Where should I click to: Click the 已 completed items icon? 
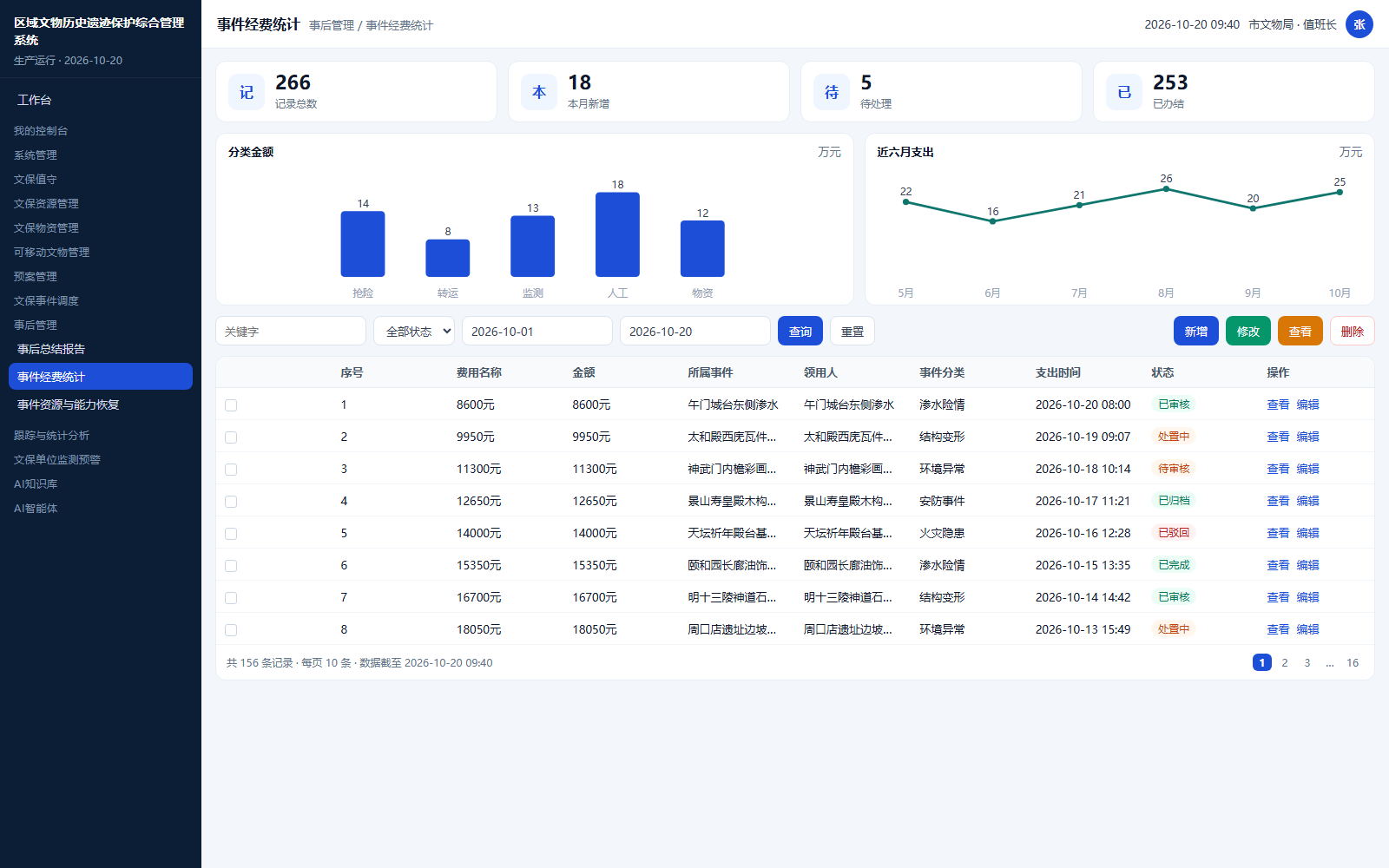pyautogui.click(x=1124, y=92)
